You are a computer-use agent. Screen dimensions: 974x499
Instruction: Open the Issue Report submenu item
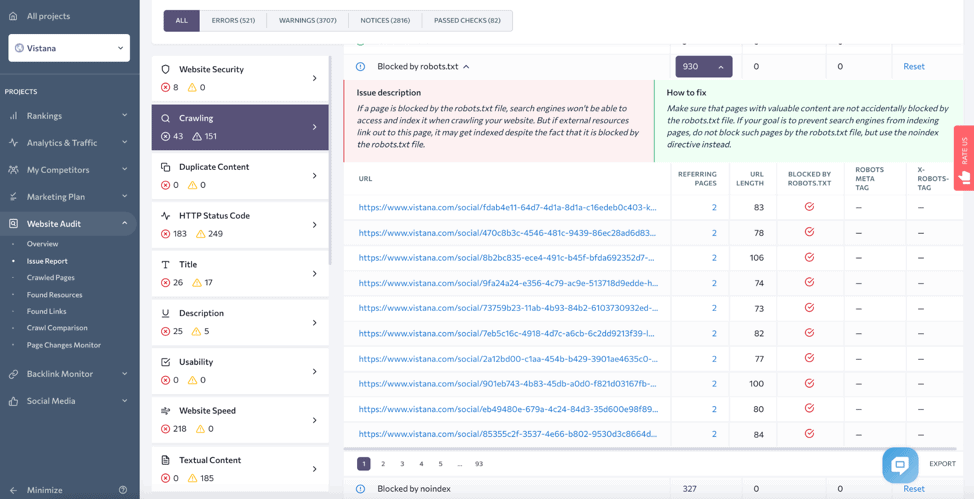point(47,262)
